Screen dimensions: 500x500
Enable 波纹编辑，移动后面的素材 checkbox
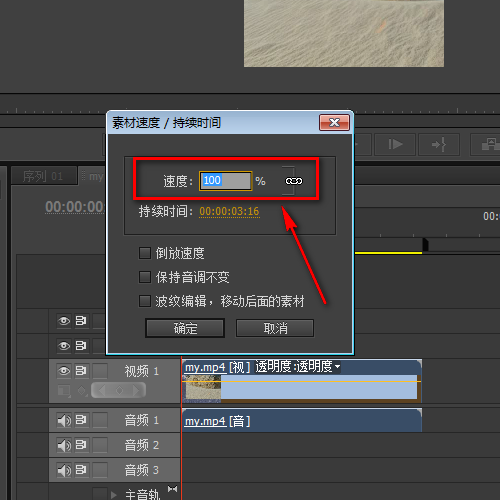145,301
